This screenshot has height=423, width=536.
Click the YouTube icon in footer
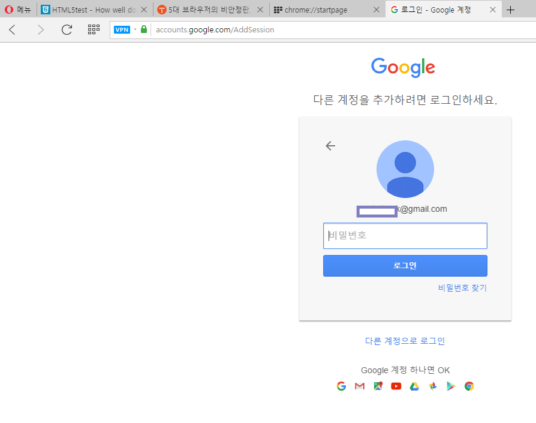(x=396, y=386)
